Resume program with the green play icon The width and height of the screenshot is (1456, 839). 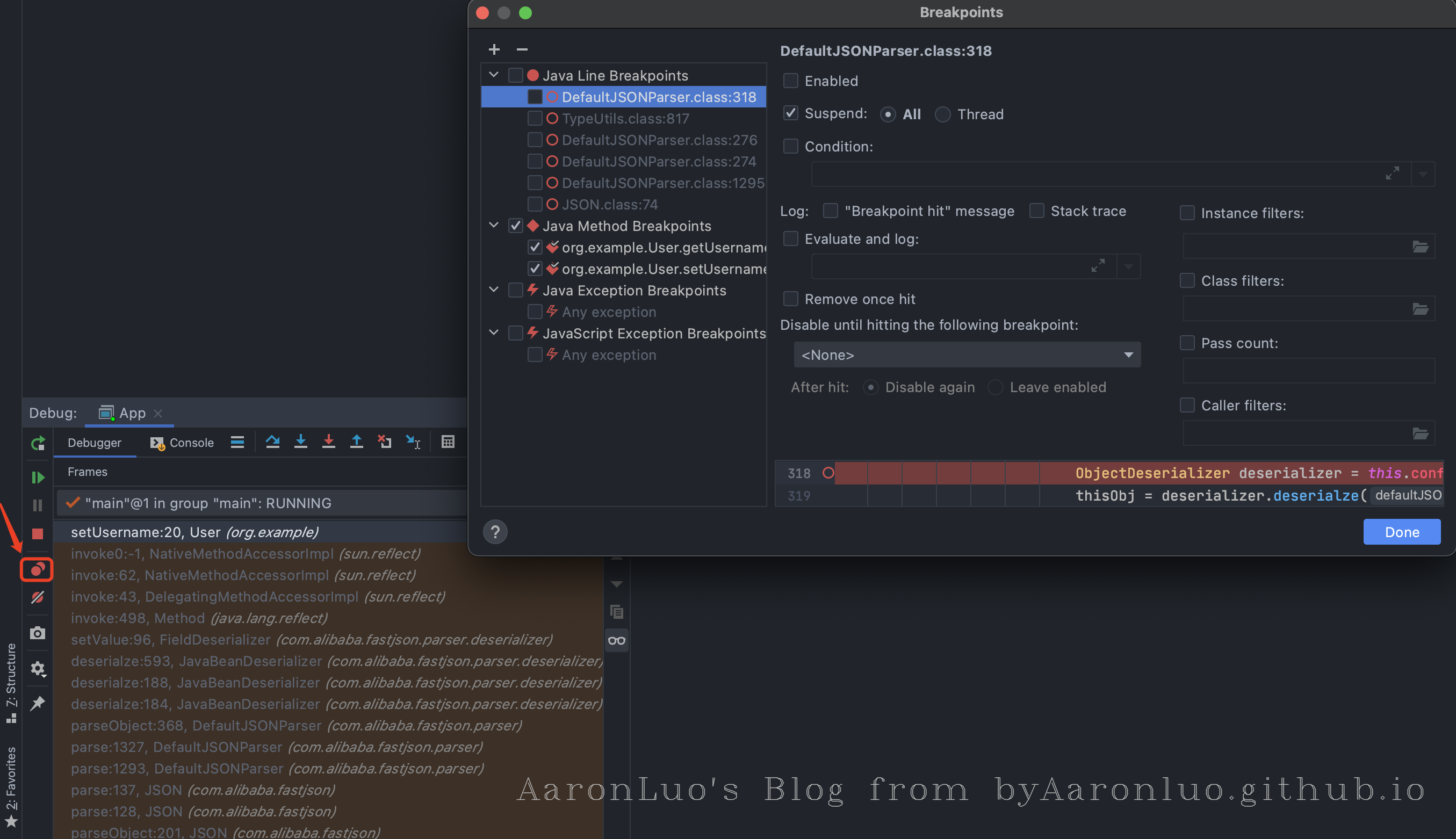pyautogui.click(x=38, y=477)
